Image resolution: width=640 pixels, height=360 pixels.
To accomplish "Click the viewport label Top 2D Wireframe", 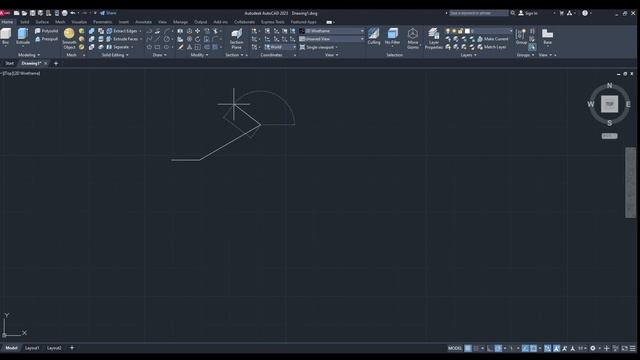I will 21,73.
